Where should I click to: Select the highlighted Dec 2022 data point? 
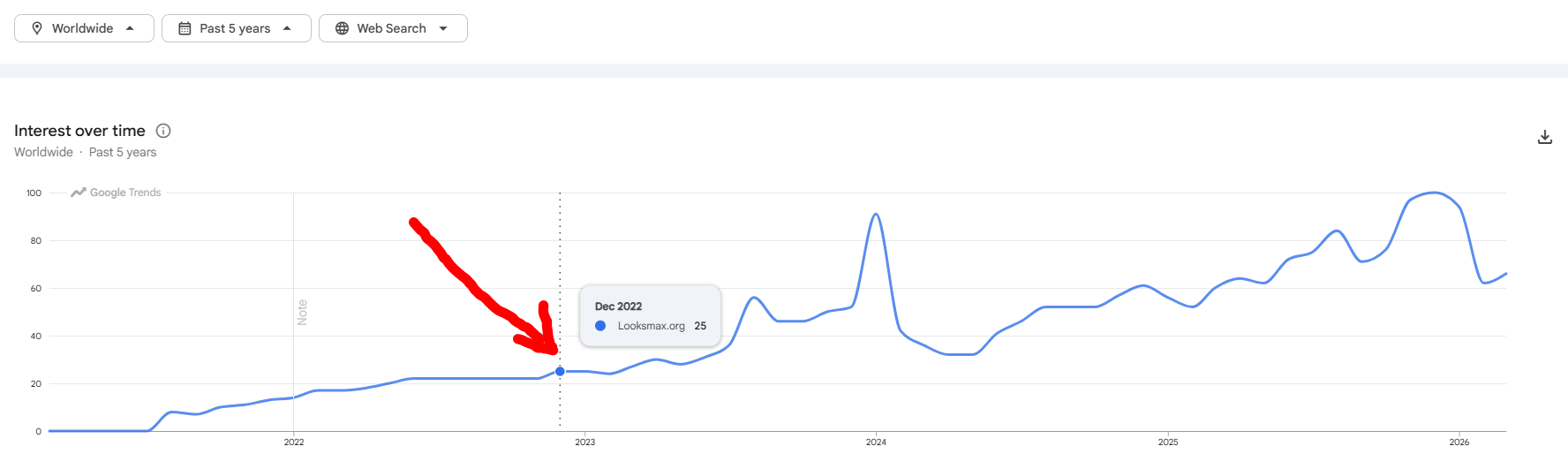(x=560, y=372)
